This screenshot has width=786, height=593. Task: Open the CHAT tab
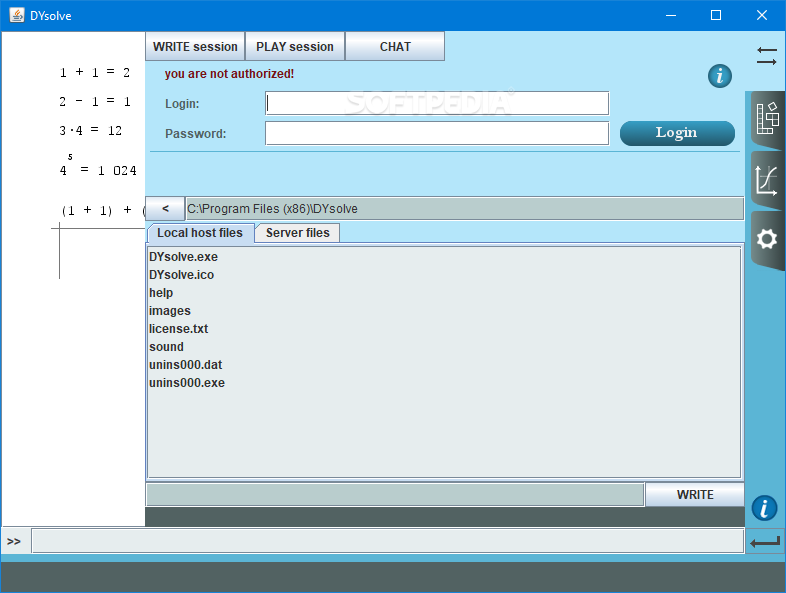click(395, 47)
